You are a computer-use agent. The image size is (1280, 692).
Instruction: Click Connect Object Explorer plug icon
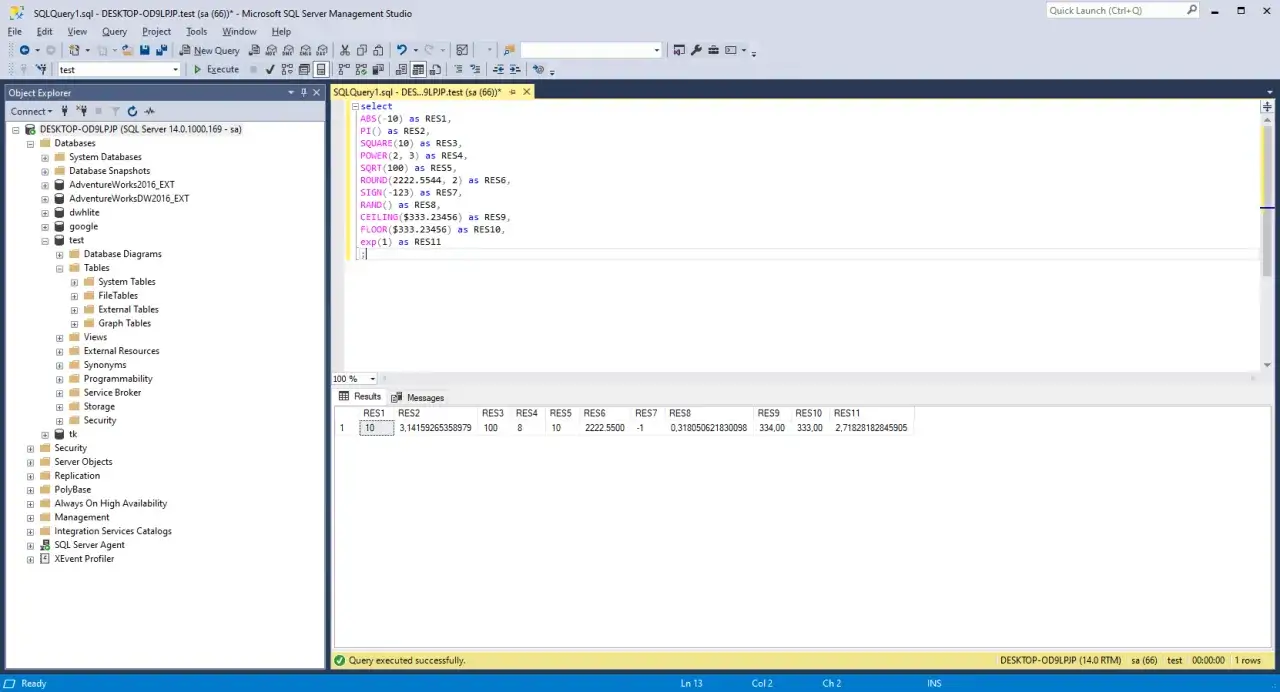coord(64,111)
